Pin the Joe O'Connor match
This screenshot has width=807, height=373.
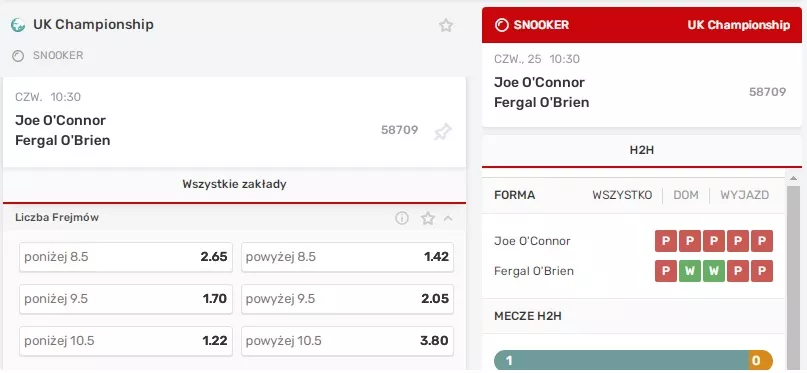442,132
